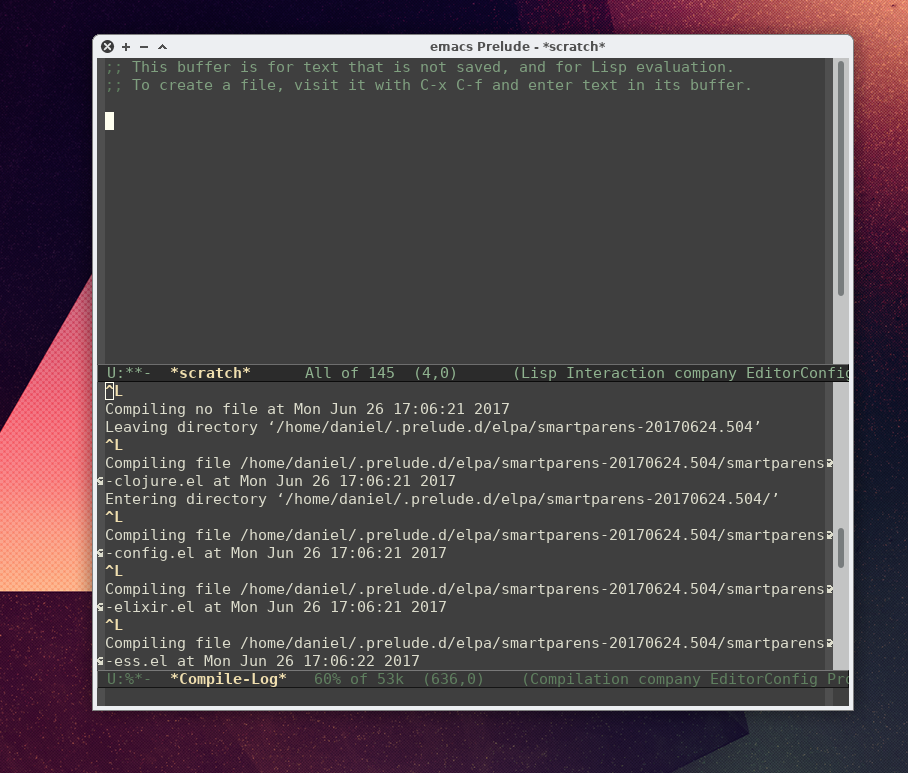Click the ^L marker at the top of Compile-Log
Image resolution: width=908 pixels, height=773 pixels.
[114, 391]
